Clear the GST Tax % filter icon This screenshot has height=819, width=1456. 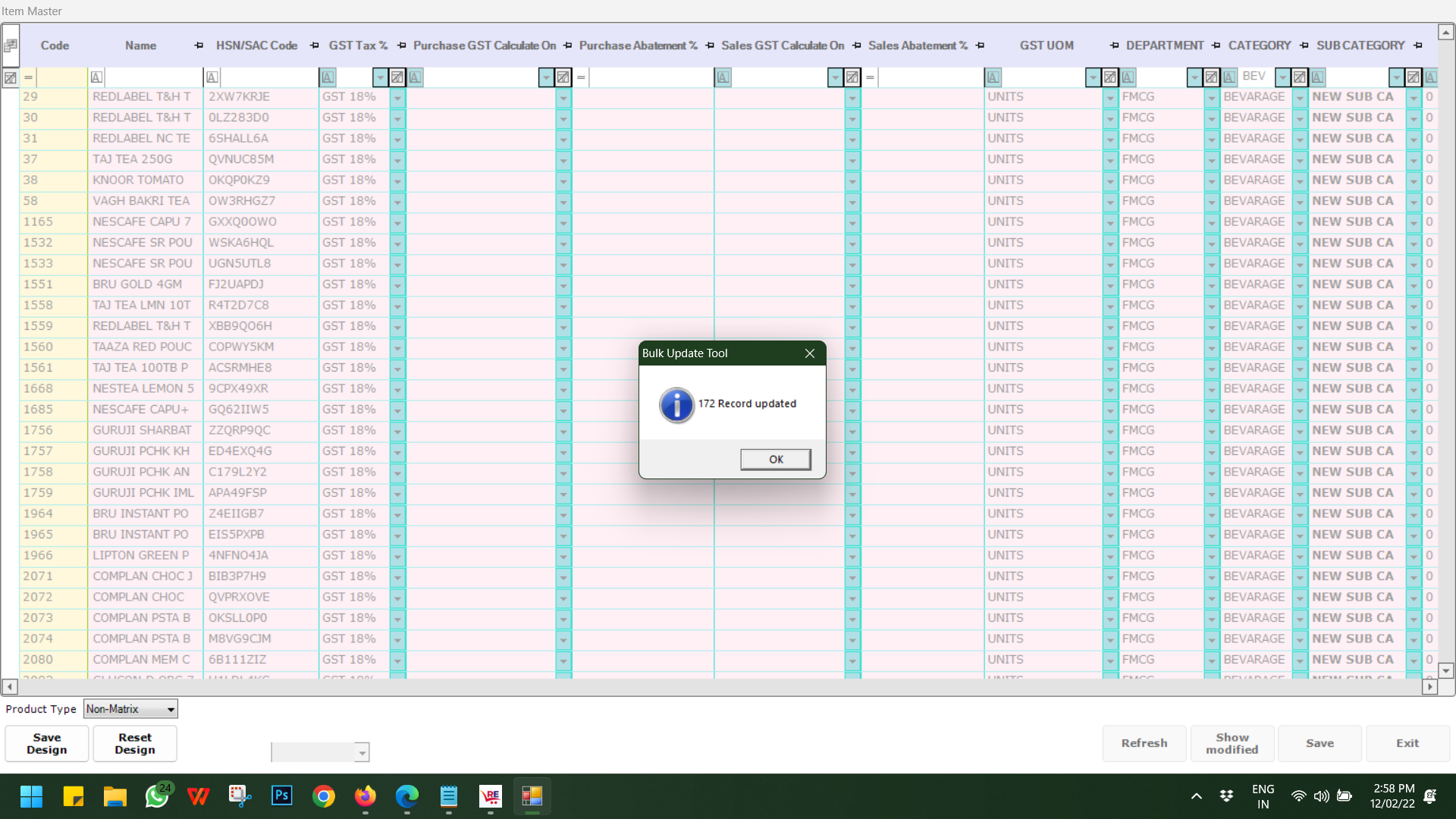coord(397,77)
